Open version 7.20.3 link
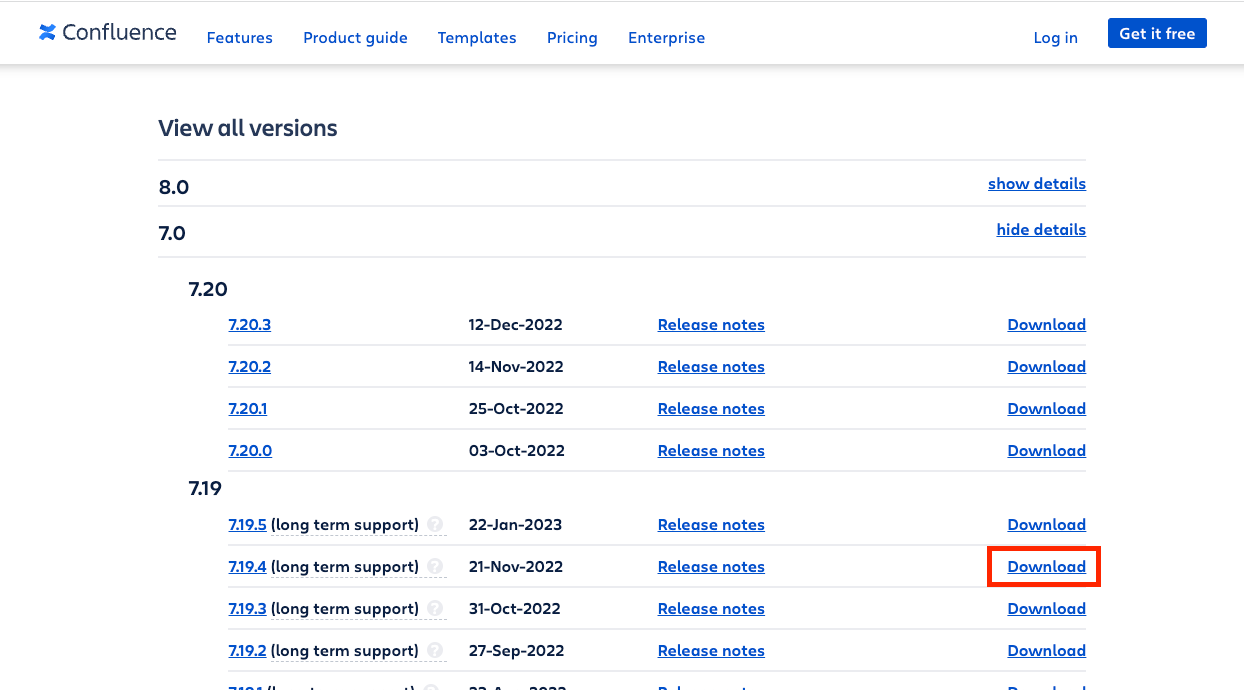The width and height of the screenshot is (1244, 690). (249, 325)
